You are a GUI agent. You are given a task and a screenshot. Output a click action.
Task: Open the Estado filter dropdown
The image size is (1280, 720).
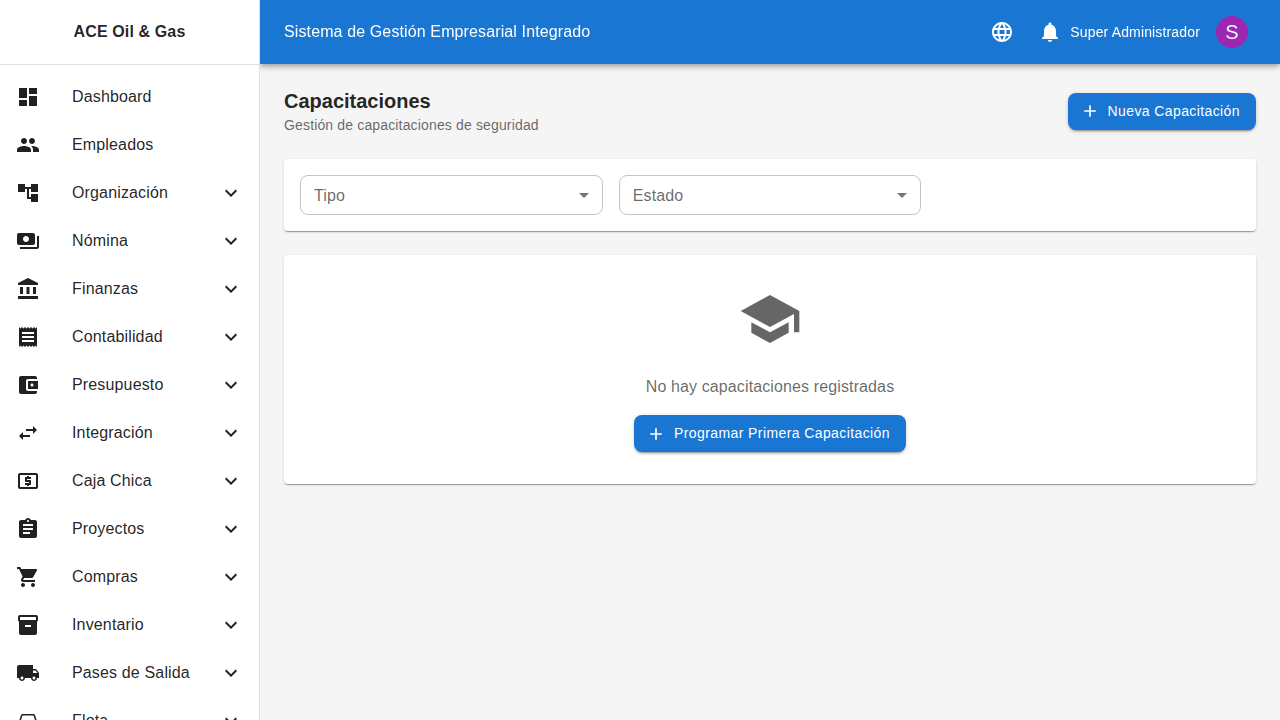click(769, 195)
